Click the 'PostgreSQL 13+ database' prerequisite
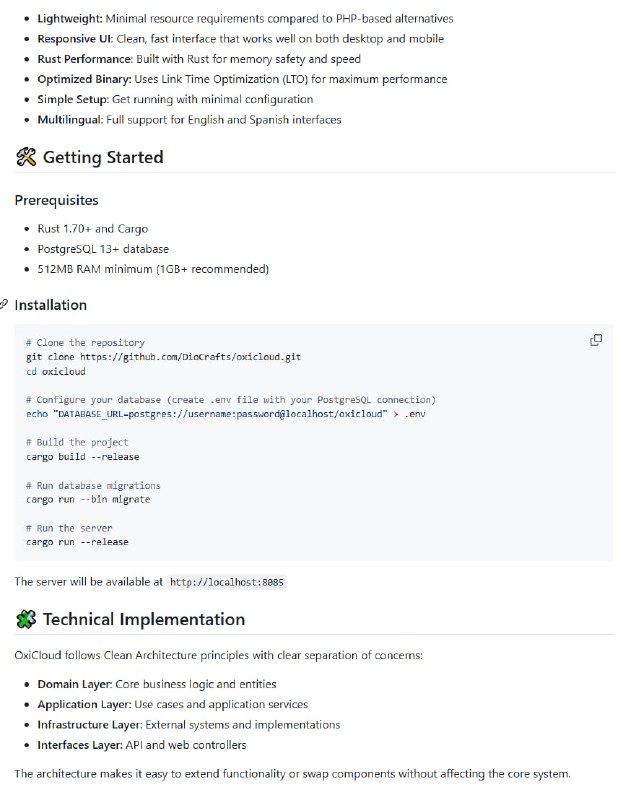The image size is (623, 800). coord(103,249)
